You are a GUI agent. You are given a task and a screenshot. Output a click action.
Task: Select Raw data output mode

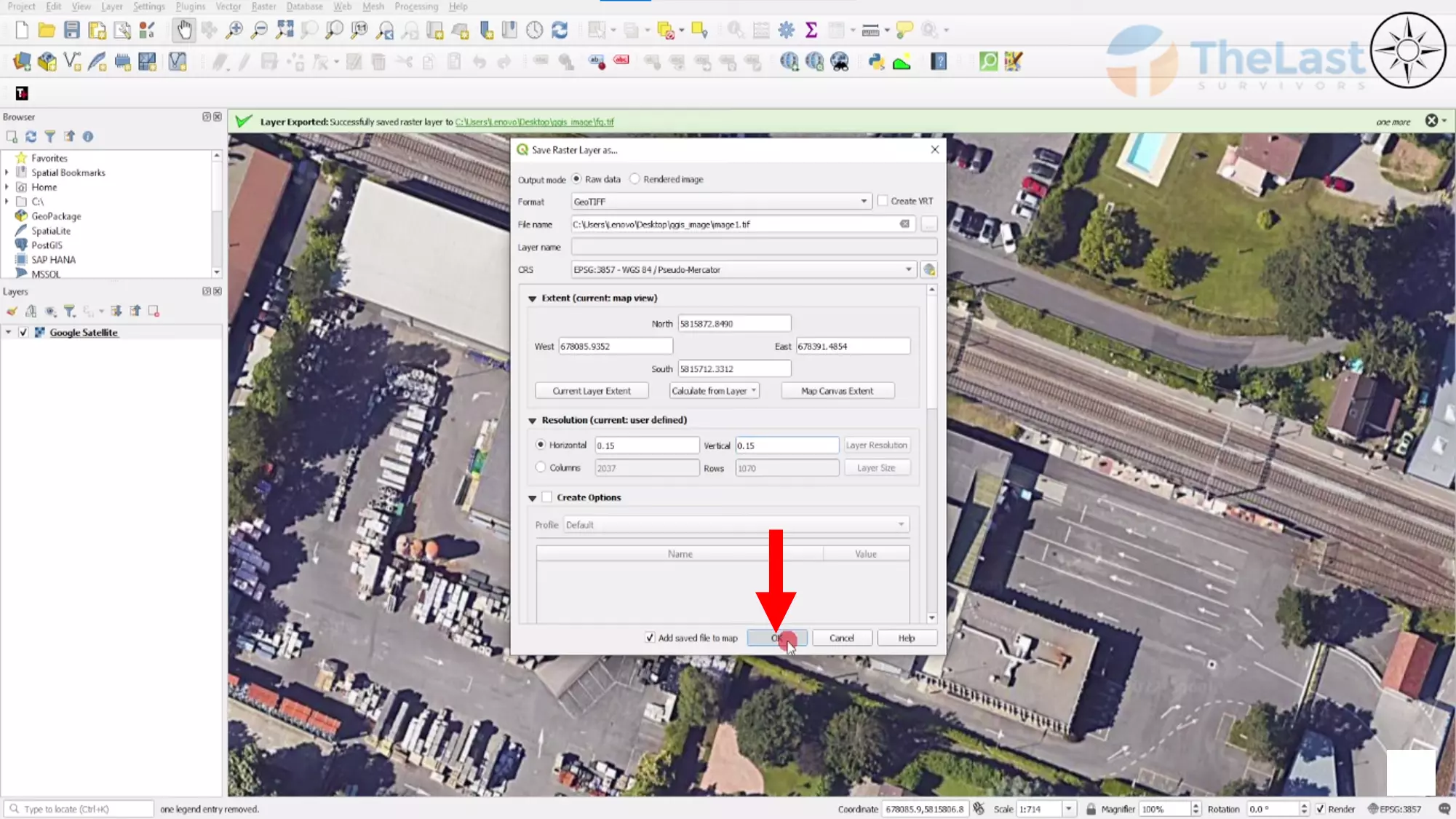click(576, 179)
